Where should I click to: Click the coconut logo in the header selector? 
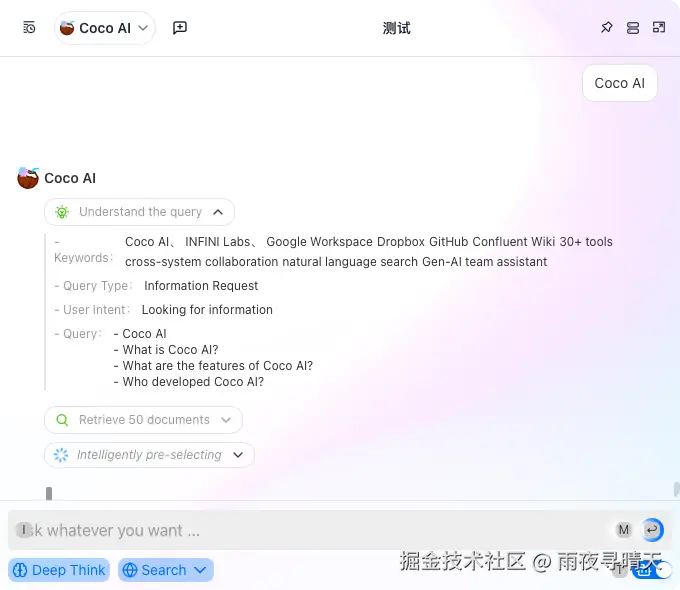click(x=67, y=28)
